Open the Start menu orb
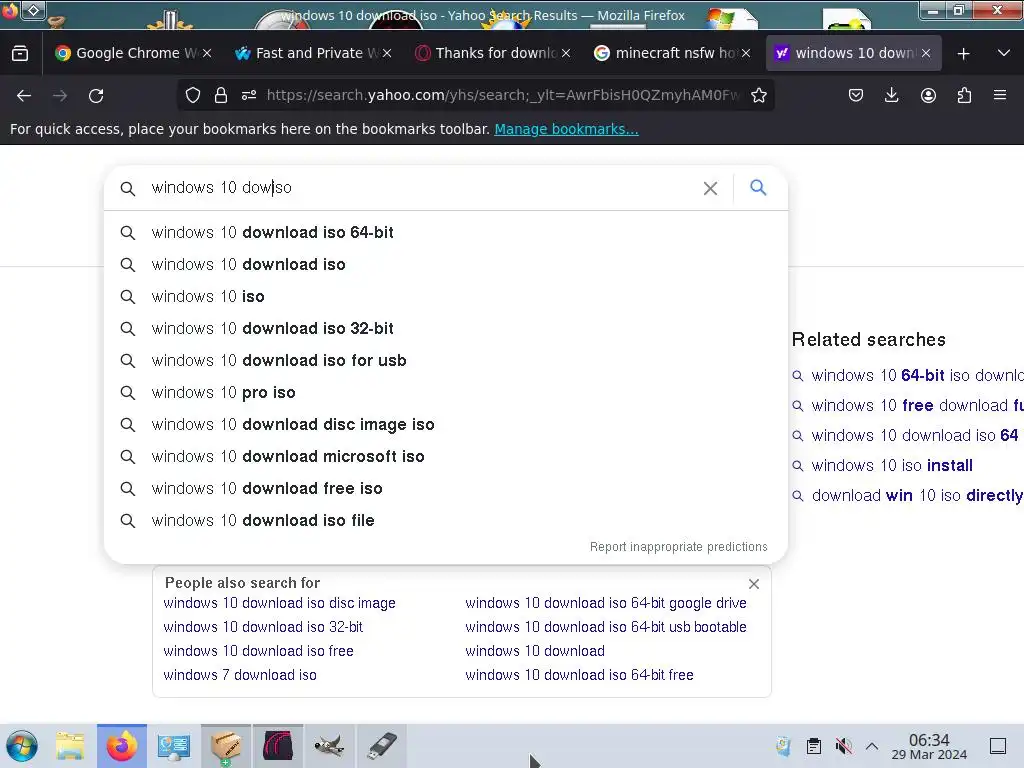 (22, 746)
